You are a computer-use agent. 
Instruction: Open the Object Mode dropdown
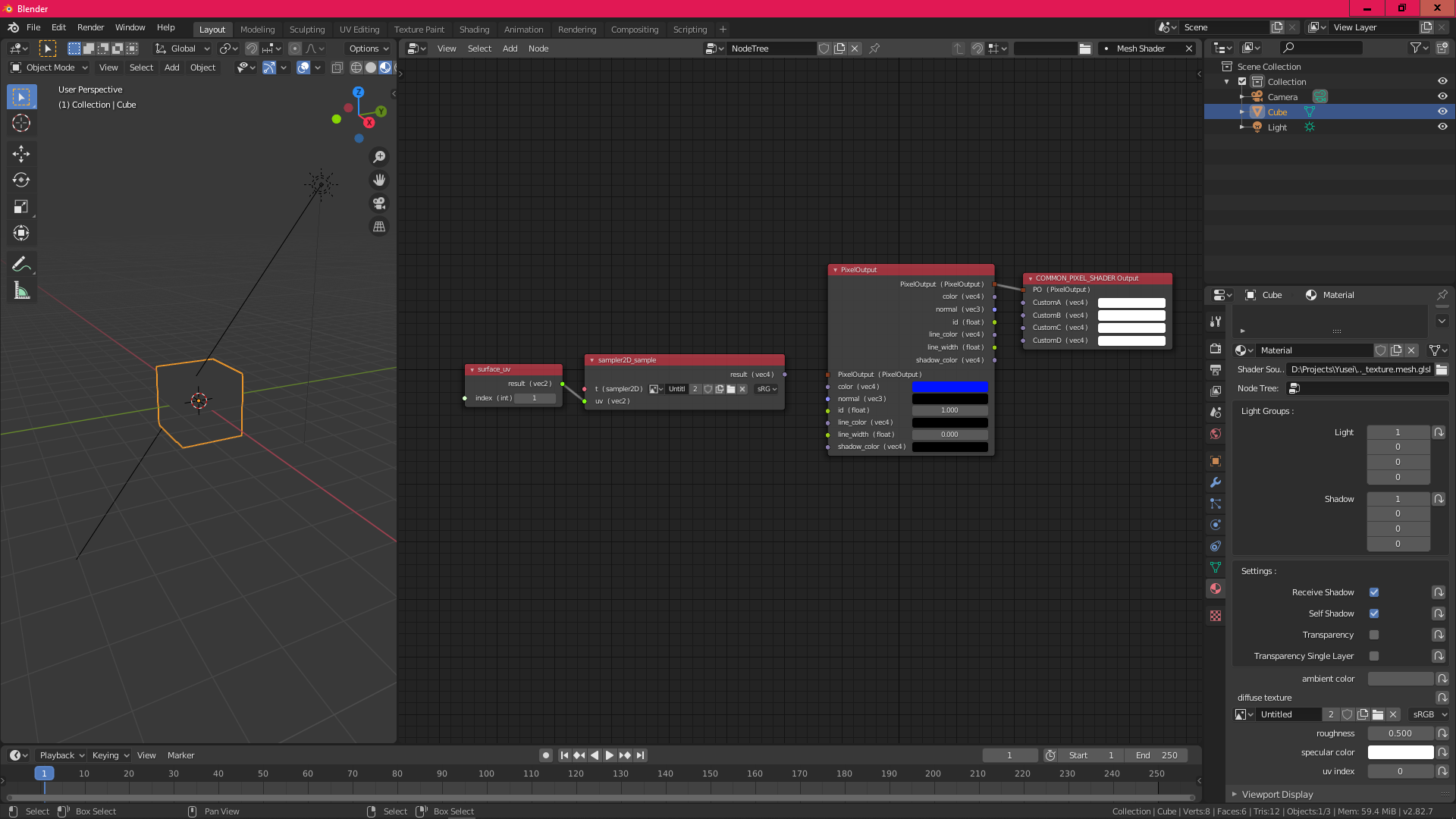(x=50, y=67)
